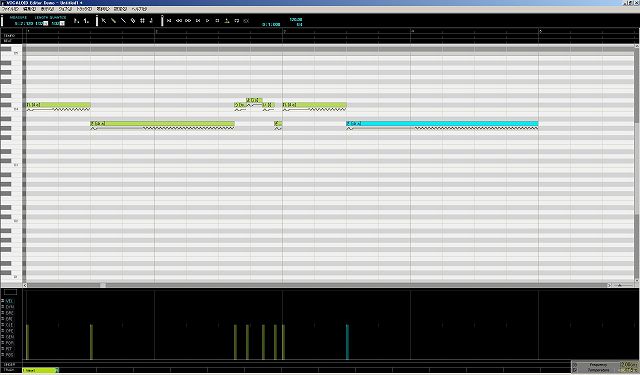The image size is (640, 375).
Task: Click the first note-shaped icon before the pointer tool
Action: [x=77, y=20]
